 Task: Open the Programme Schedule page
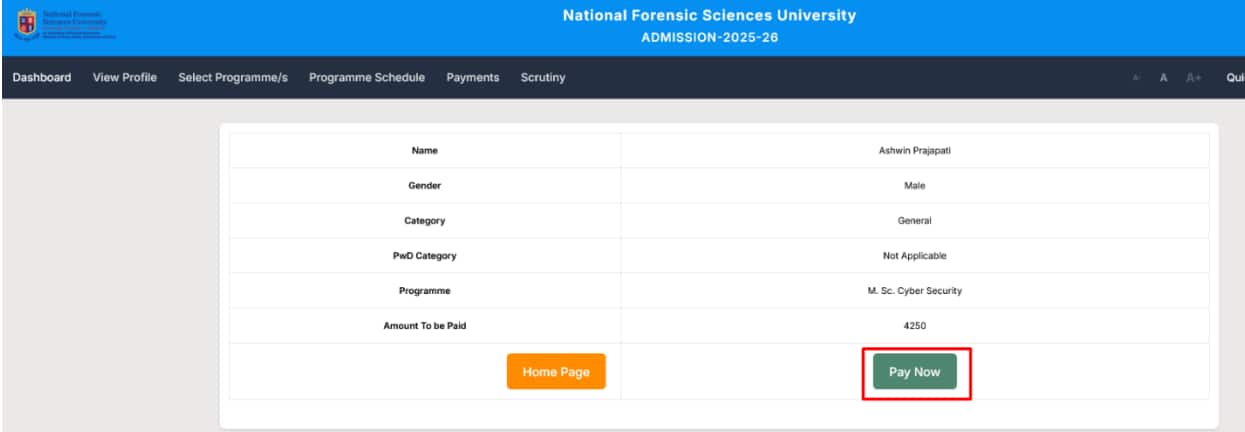367,78
